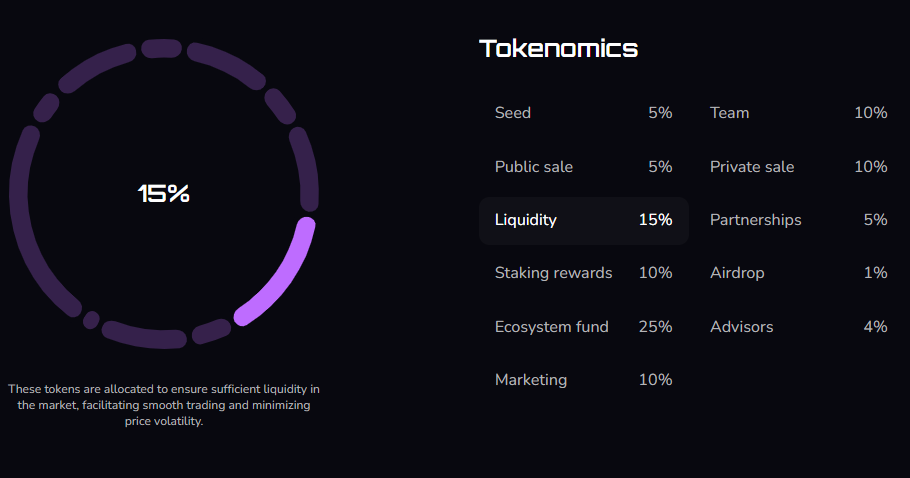
Task: Select the Airdrop allocation row
Action: click(x=798, y=273)
